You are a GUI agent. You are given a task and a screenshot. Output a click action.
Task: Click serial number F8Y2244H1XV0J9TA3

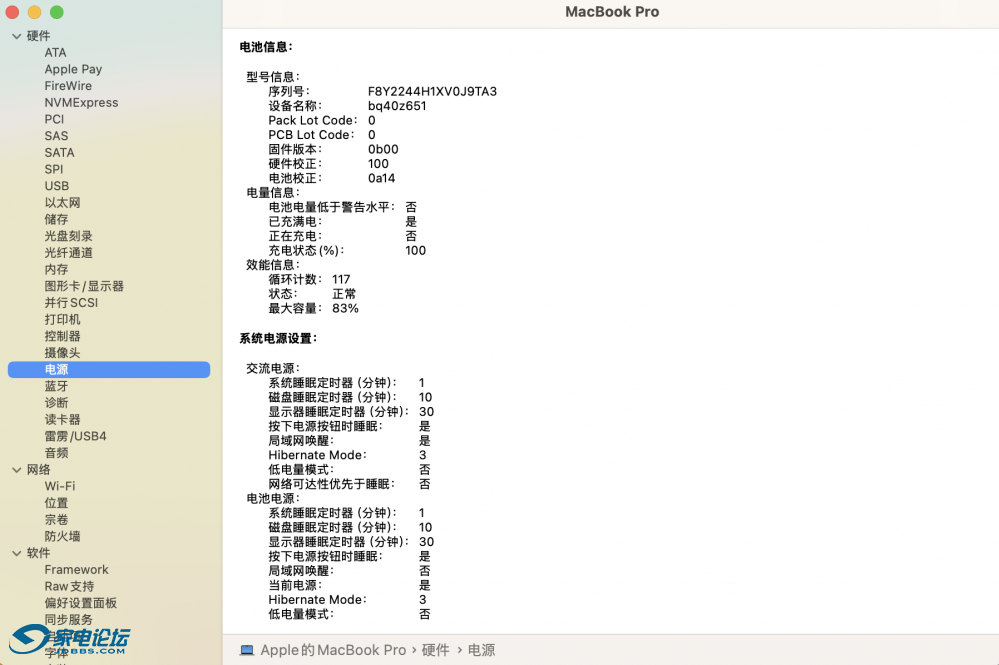tap(432, 92)
